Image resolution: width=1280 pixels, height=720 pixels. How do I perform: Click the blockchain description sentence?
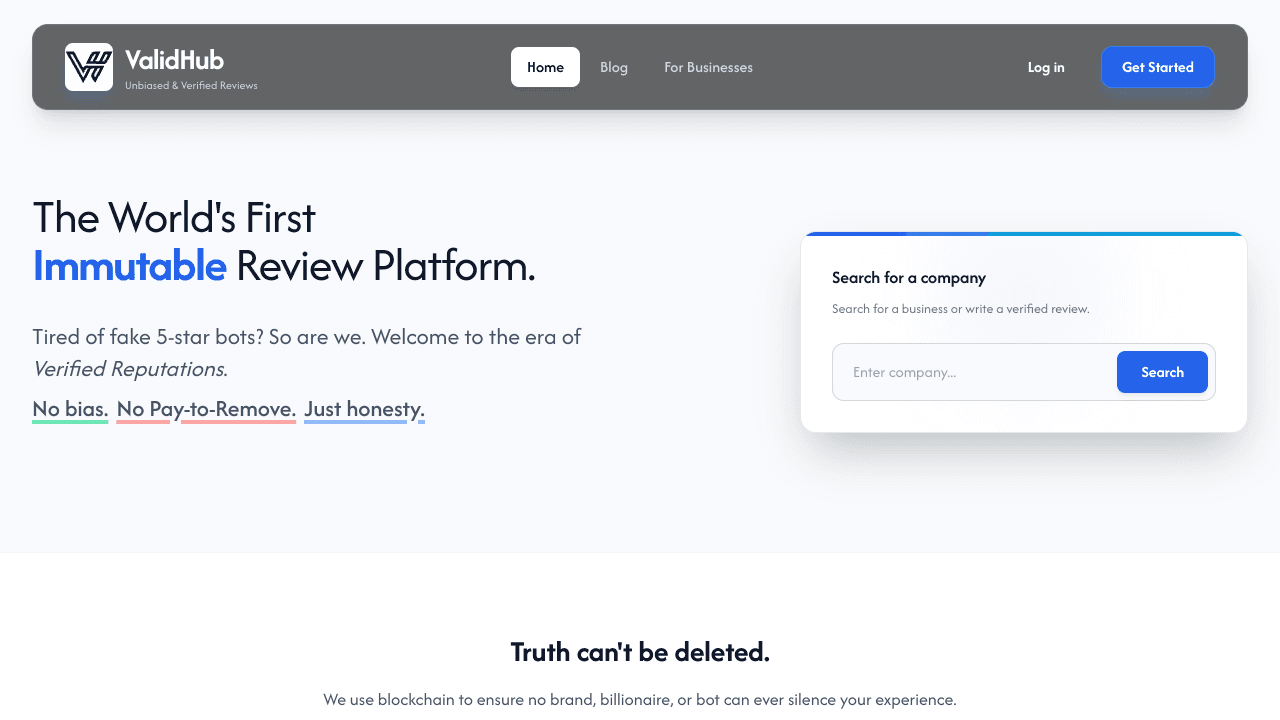(640, 699)
